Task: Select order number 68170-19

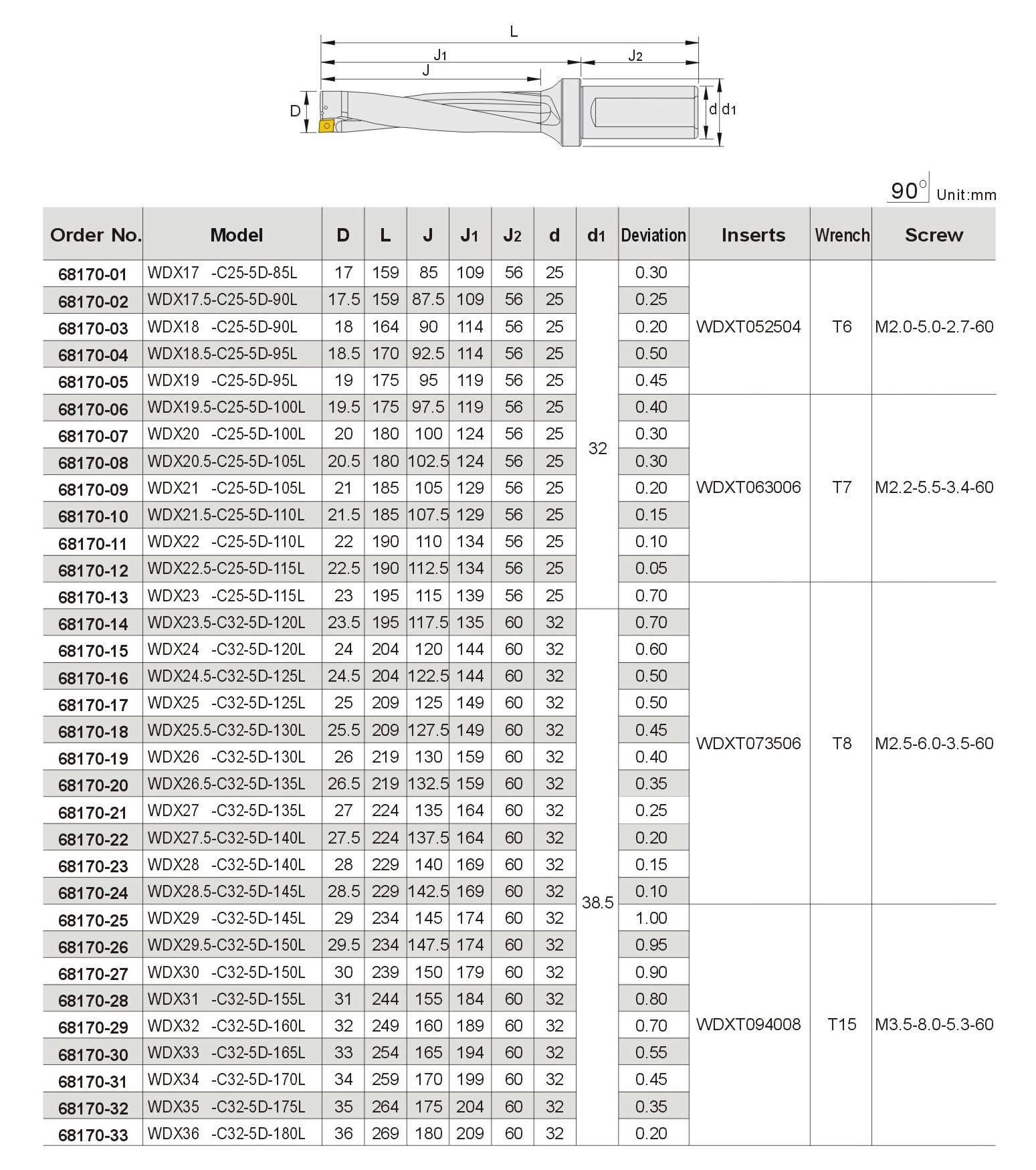Action: pyautogui.click(x=92, y=758)
